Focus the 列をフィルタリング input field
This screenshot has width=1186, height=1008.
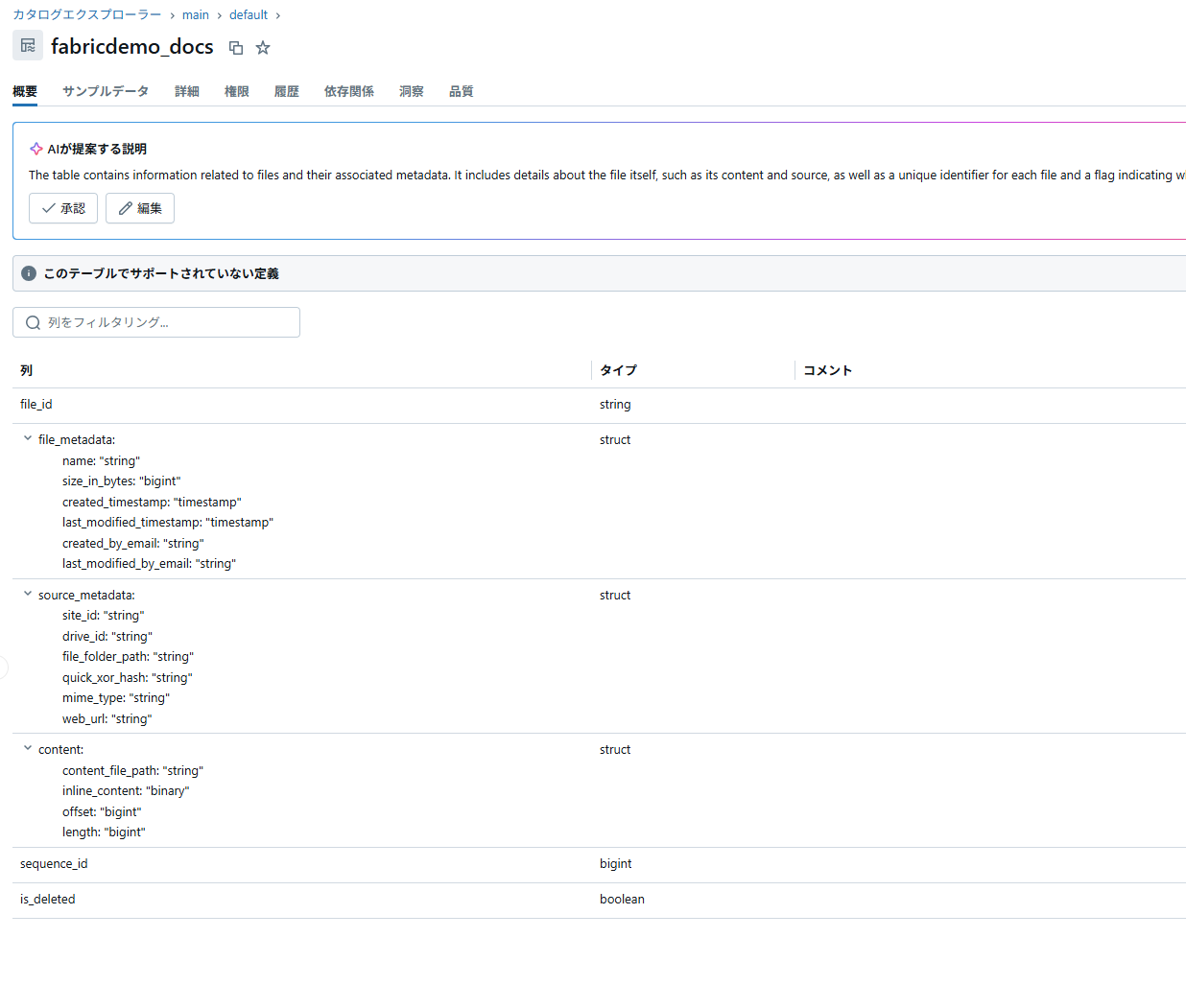156,322
